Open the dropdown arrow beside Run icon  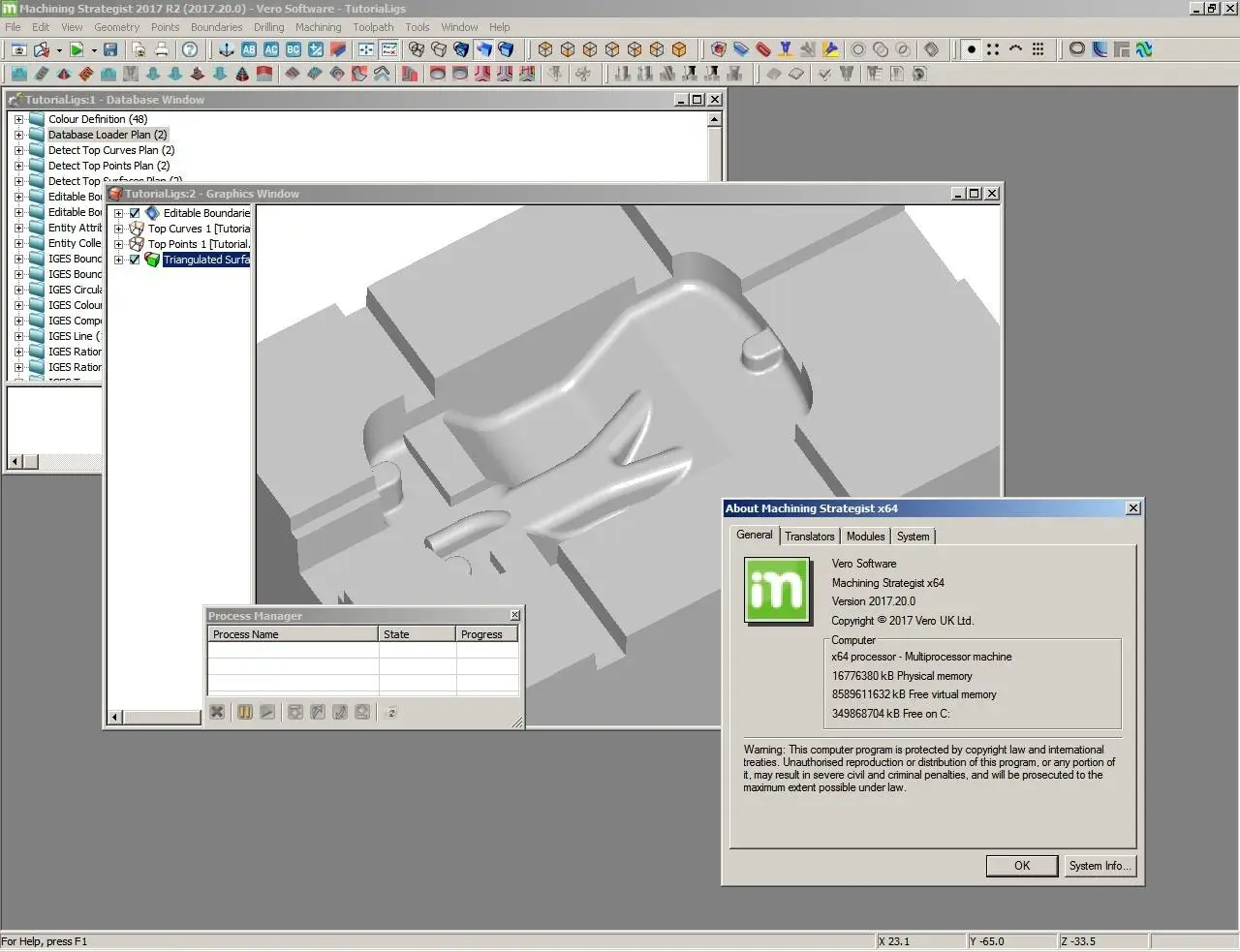tap(93, 49)
